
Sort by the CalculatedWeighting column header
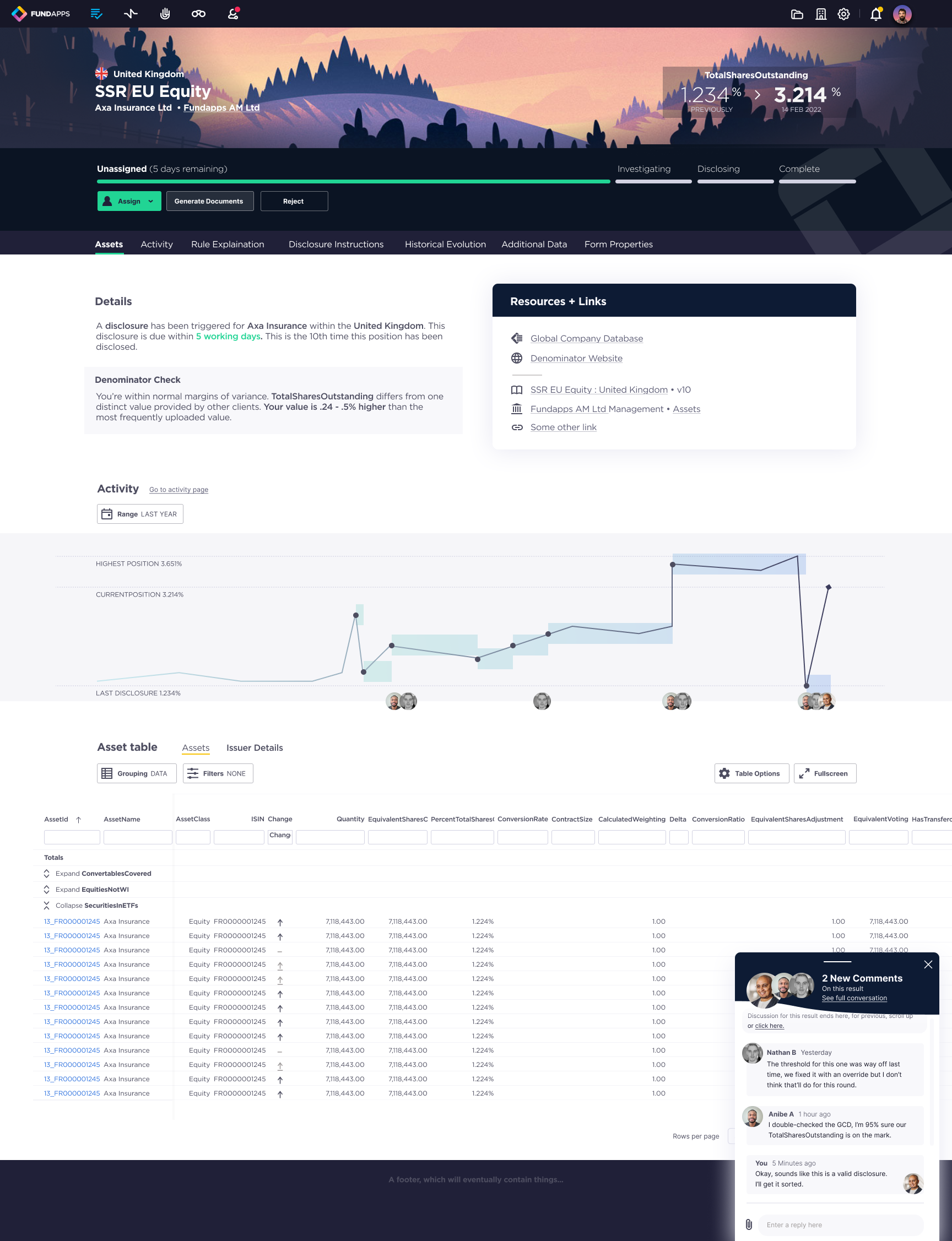click(x=632, y=819)
